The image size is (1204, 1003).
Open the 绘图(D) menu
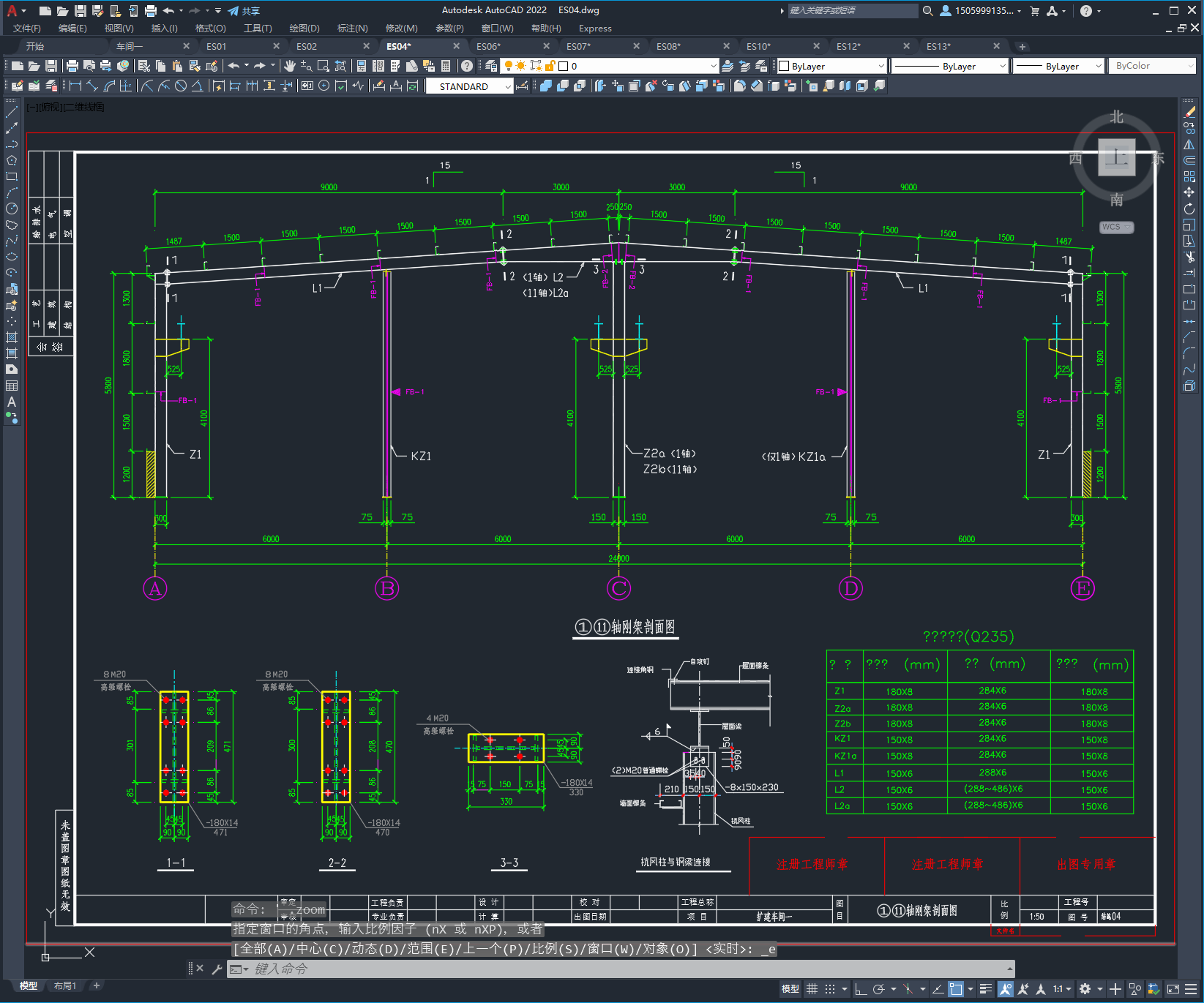tap(304, 29)
